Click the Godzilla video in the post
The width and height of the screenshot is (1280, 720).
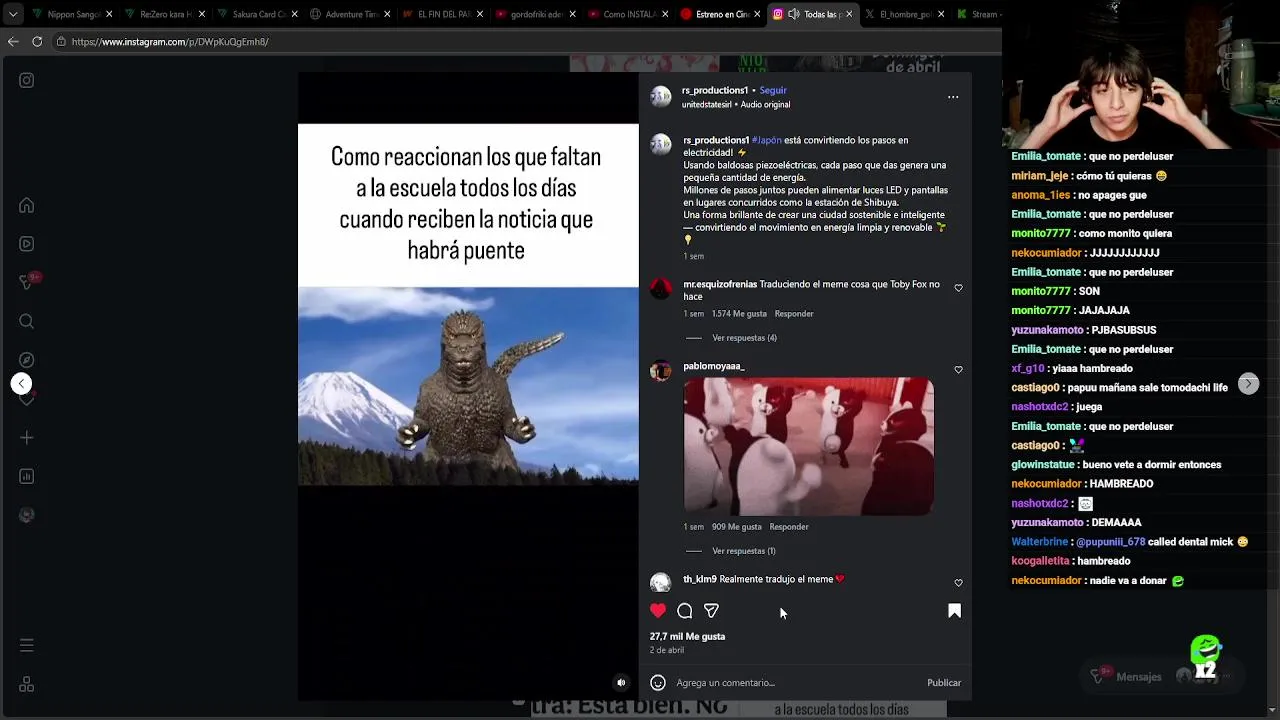[x=468, y=386]
